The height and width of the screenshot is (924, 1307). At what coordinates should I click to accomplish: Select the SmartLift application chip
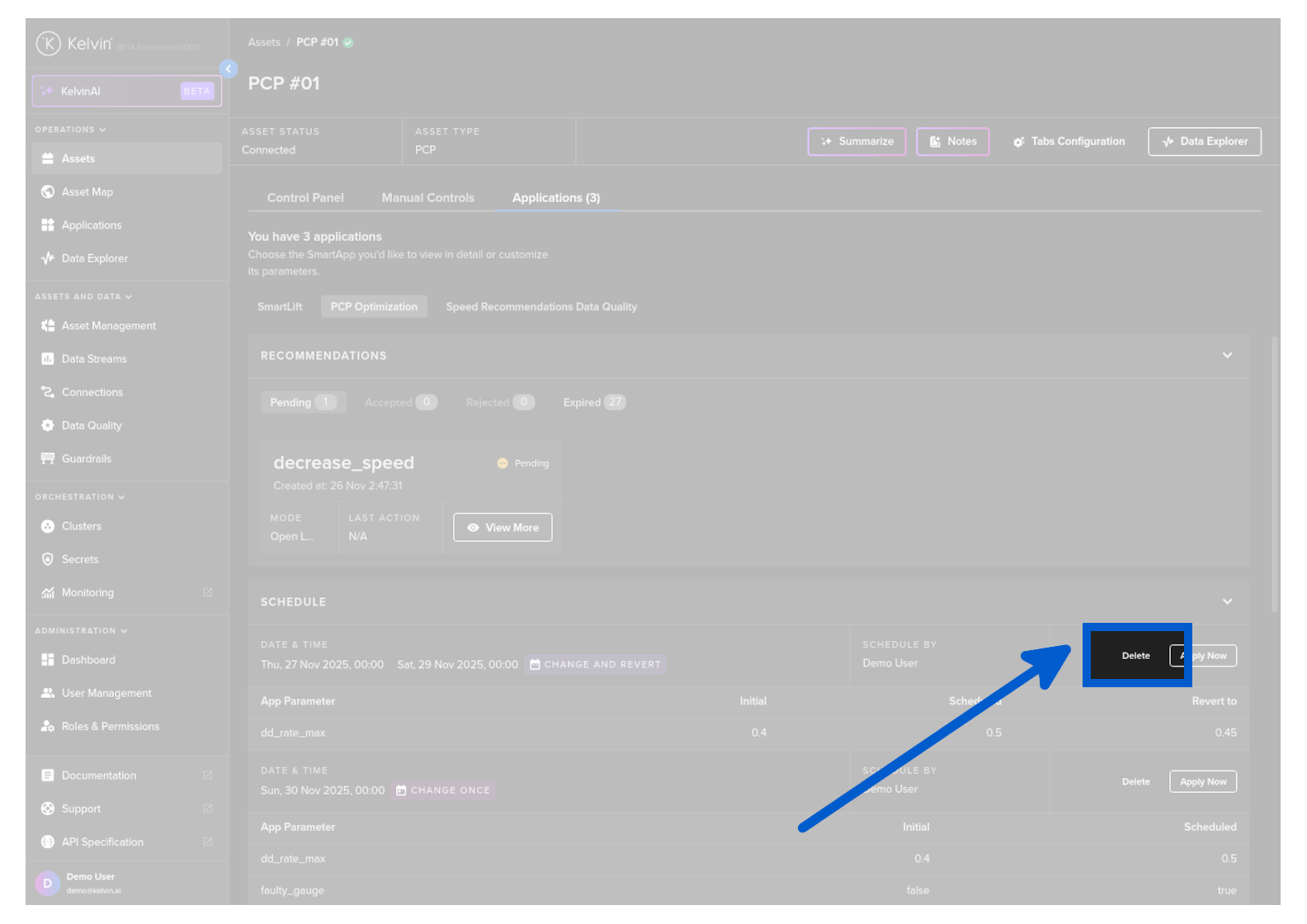280,307
